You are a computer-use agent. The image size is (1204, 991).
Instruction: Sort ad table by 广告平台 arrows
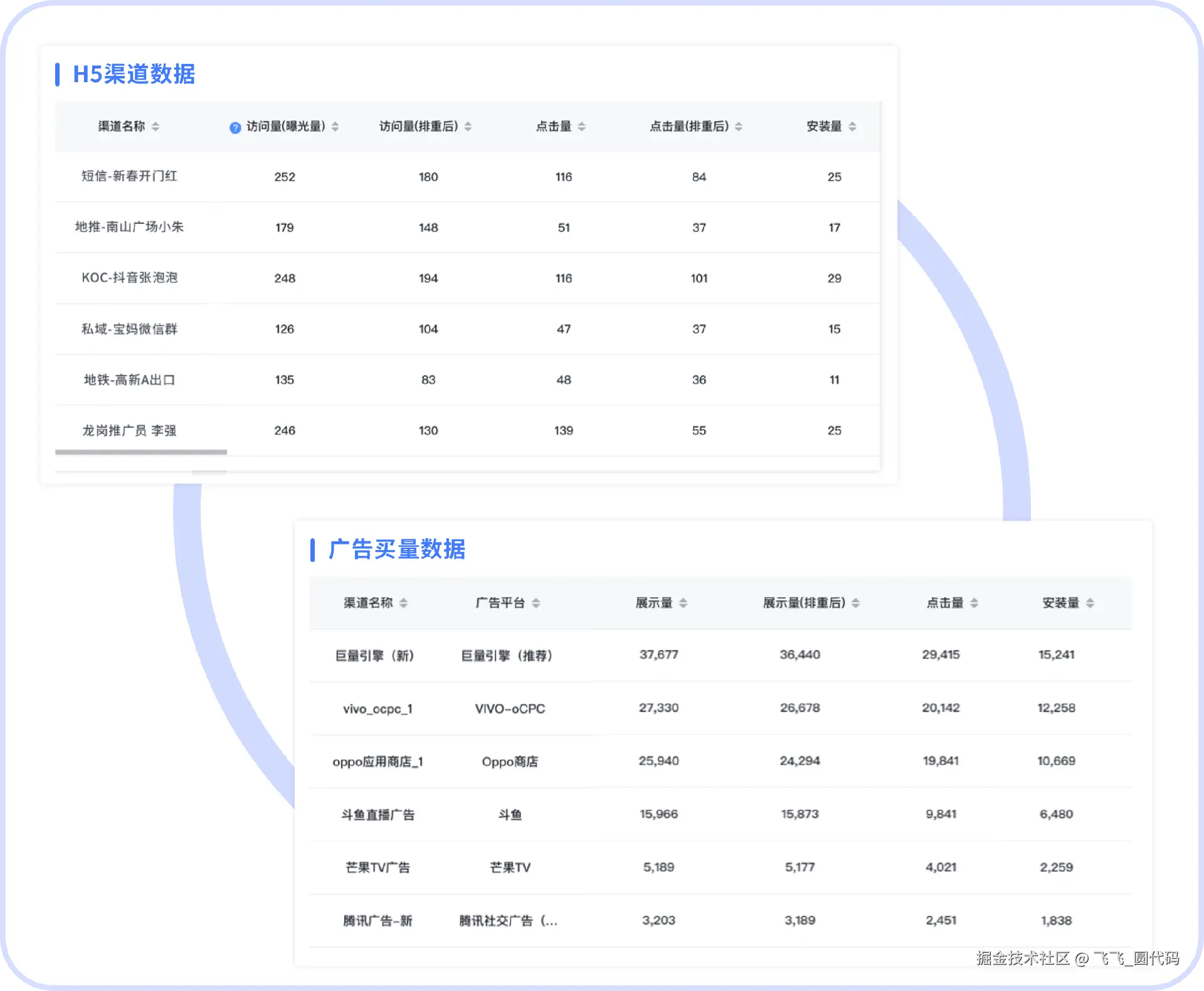click(536, 603)
